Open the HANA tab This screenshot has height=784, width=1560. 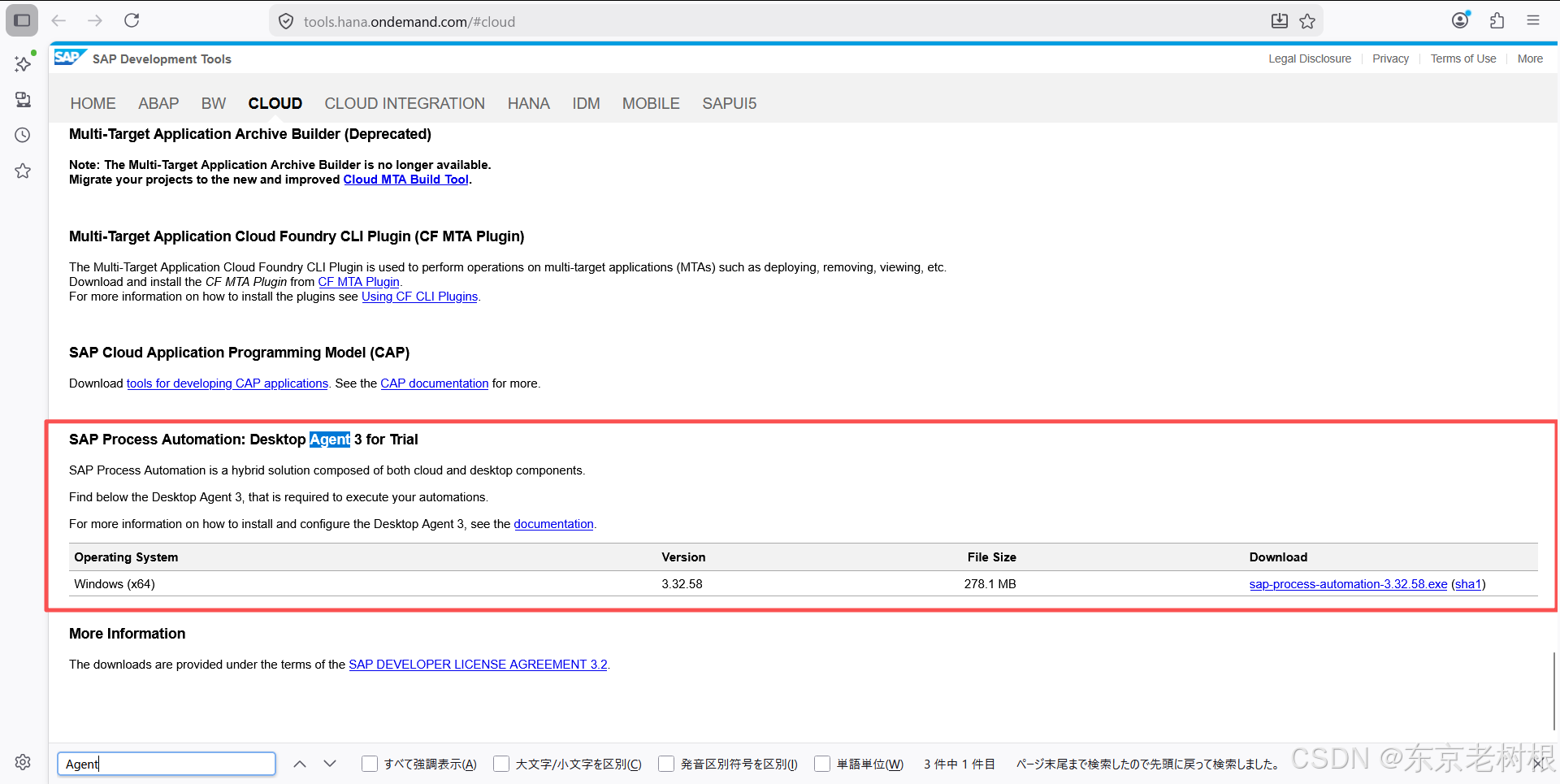529,103
